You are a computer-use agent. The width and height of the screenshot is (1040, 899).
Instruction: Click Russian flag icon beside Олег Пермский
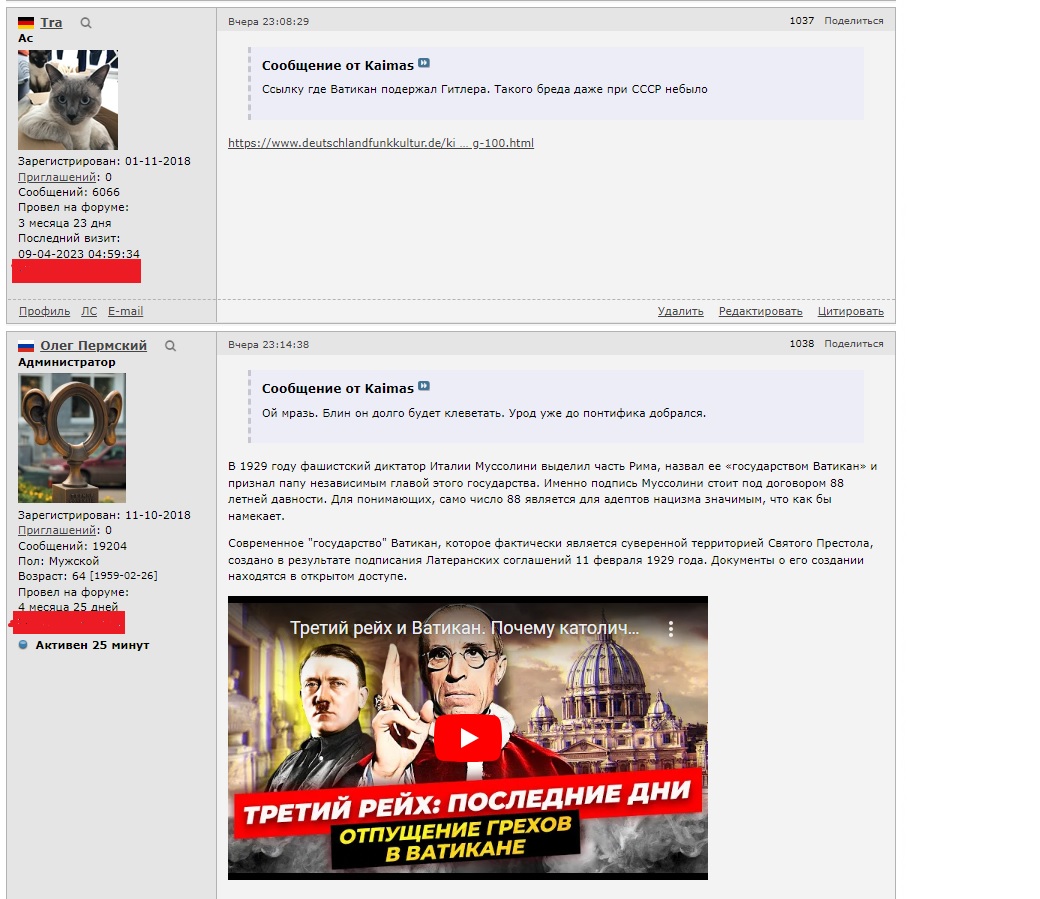pos(26,346)
